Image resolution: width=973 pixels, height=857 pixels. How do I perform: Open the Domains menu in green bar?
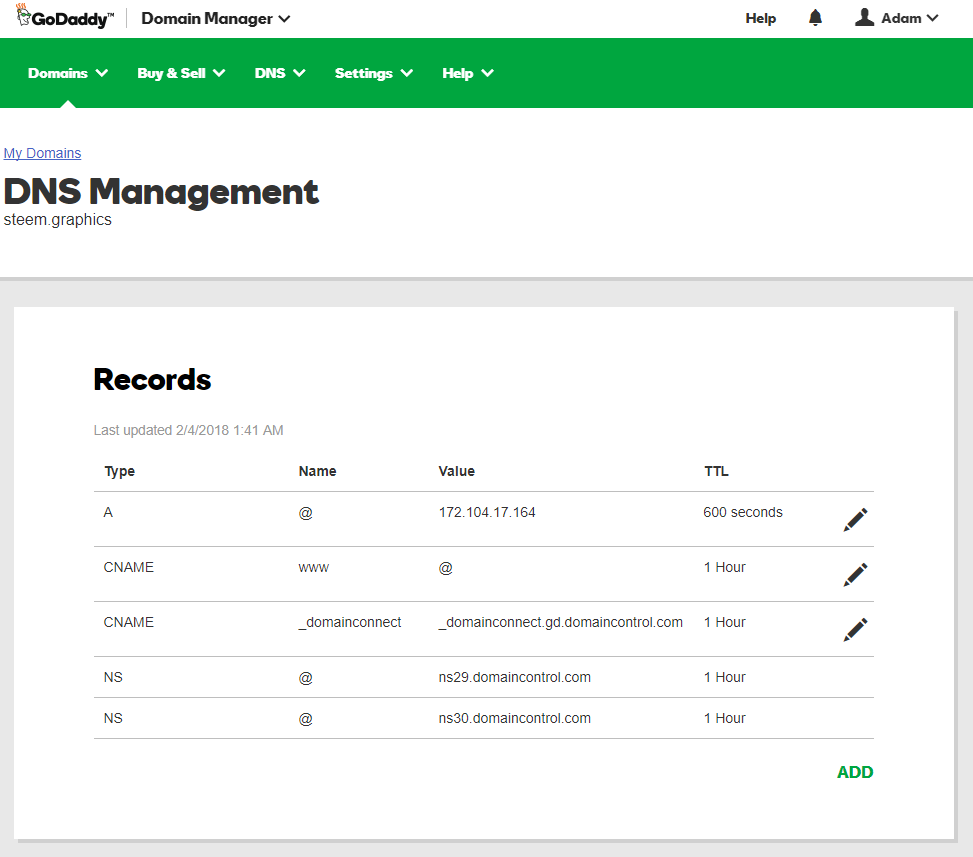[x=68, y=73]
